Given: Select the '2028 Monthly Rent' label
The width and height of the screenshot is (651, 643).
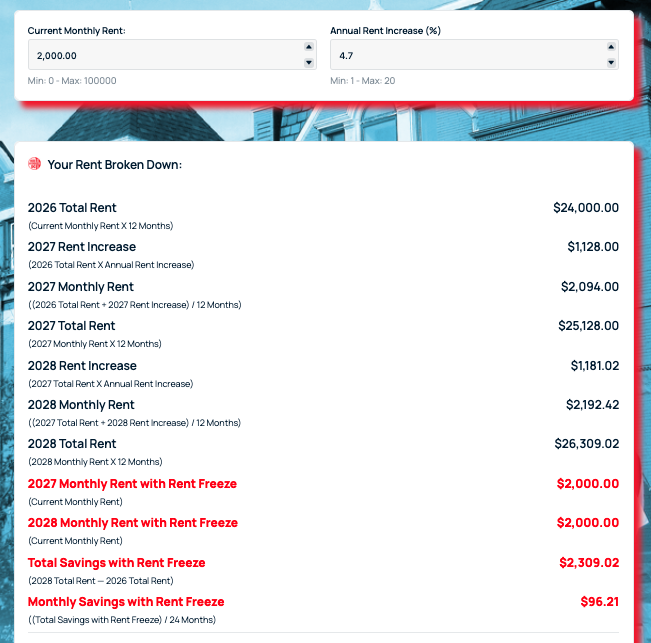Looking at the screenshot, I should pyautogui.click(x=81, y=405).
